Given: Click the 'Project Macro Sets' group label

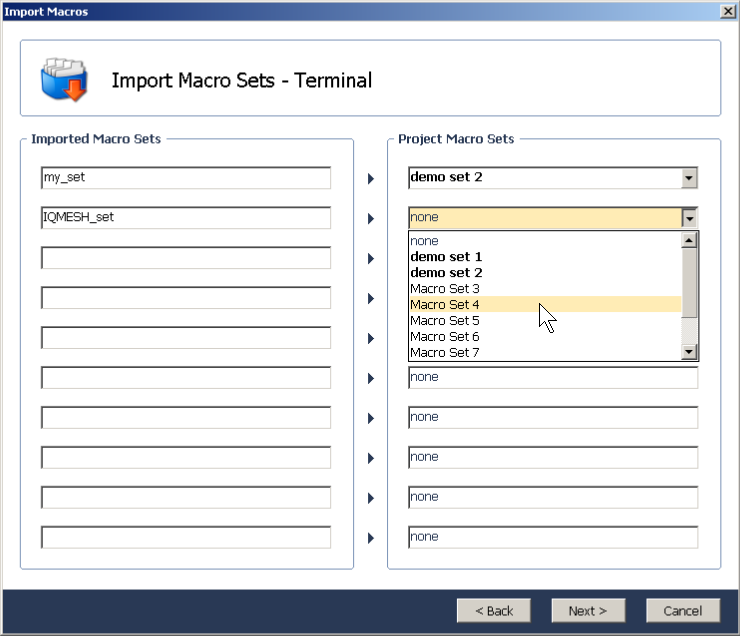Looking at the screenshot, I should coord(456,139).
